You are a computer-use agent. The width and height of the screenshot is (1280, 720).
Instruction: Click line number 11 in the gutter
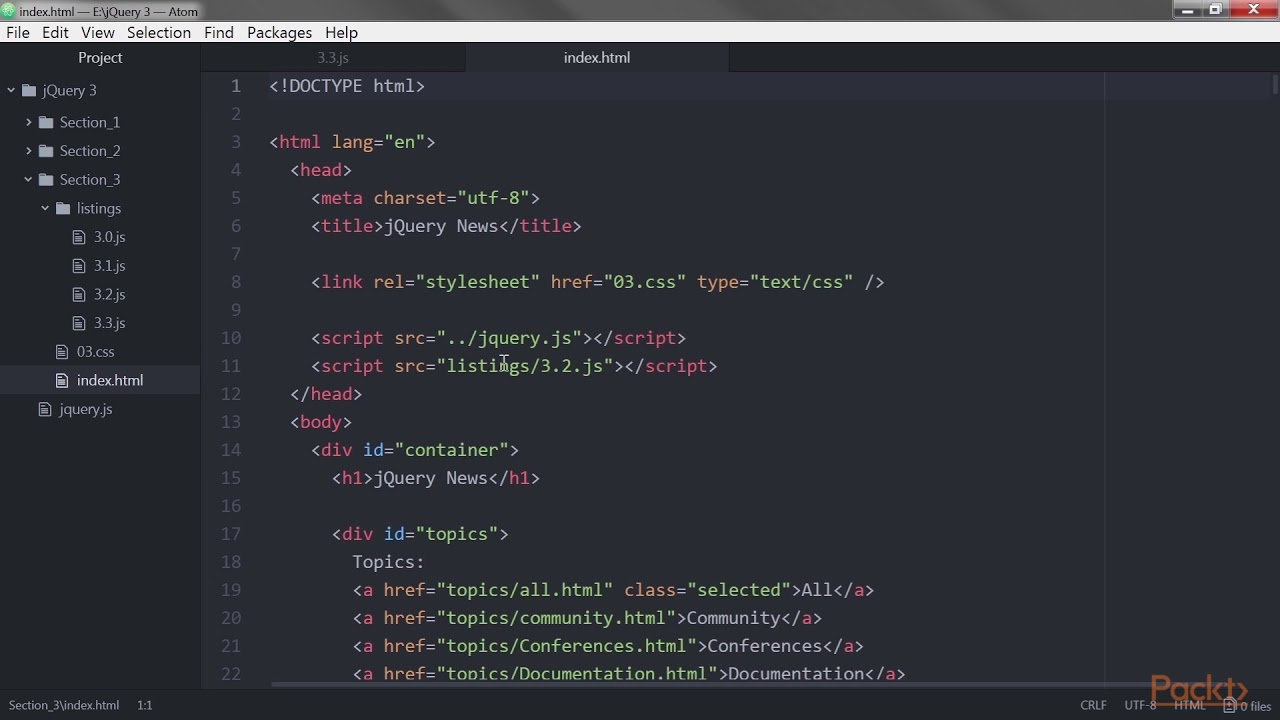(x=231, y=366)
